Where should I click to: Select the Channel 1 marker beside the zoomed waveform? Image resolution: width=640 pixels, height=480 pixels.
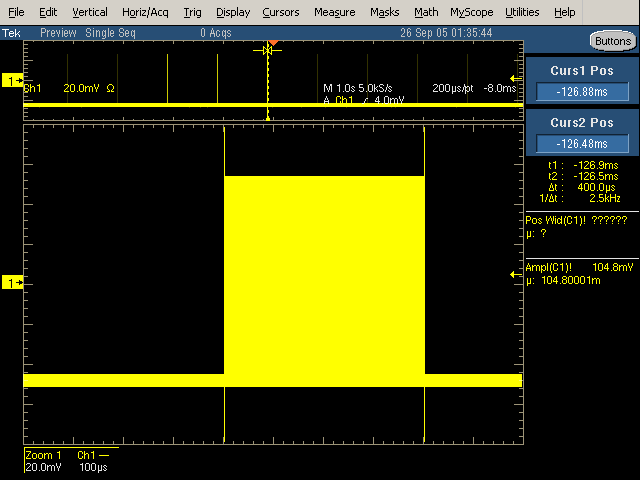point(13,284)
